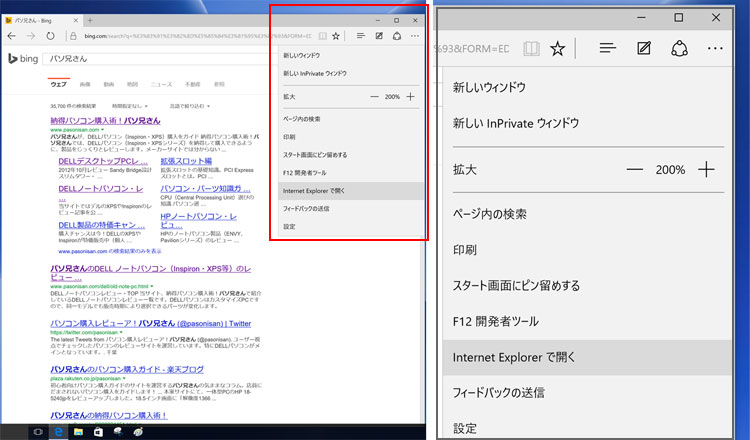Click the Bing logo on the search page
Image resolution: width=750 pixels, height=440 pixels.
pos(23,58)
